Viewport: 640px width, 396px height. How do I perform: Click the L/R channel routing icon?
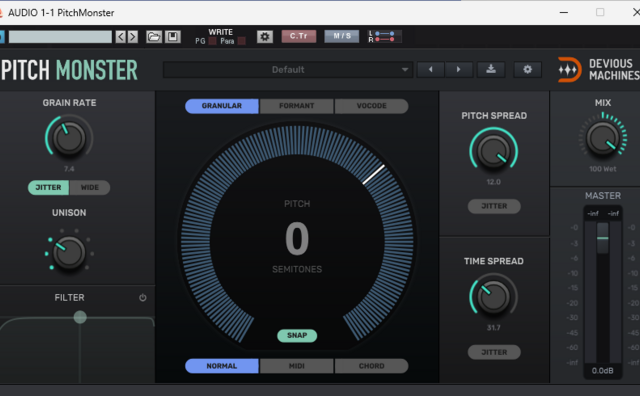click(385, 36)
